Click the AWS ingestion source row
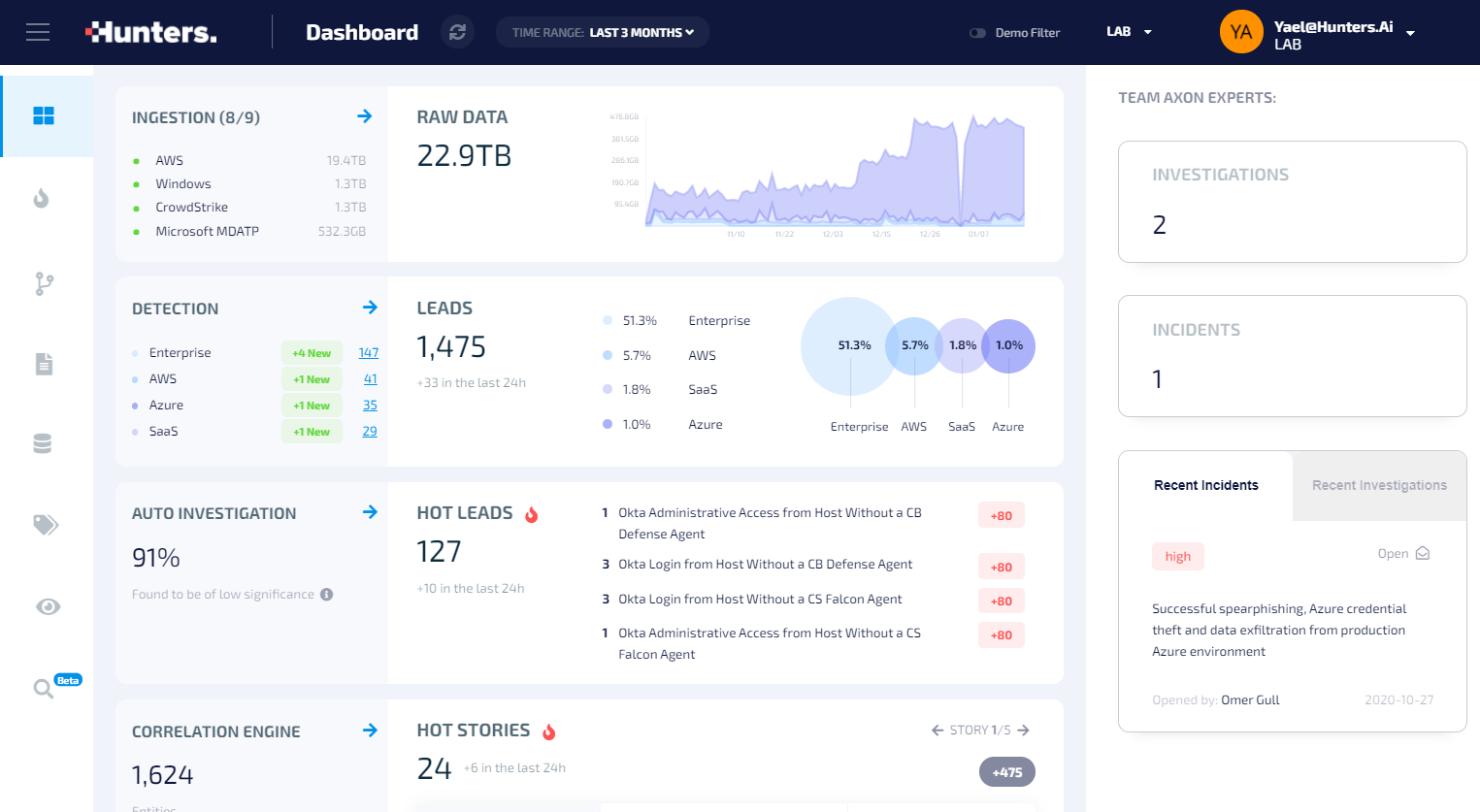Screen dimensions: 1480x812 coord(249,160)
